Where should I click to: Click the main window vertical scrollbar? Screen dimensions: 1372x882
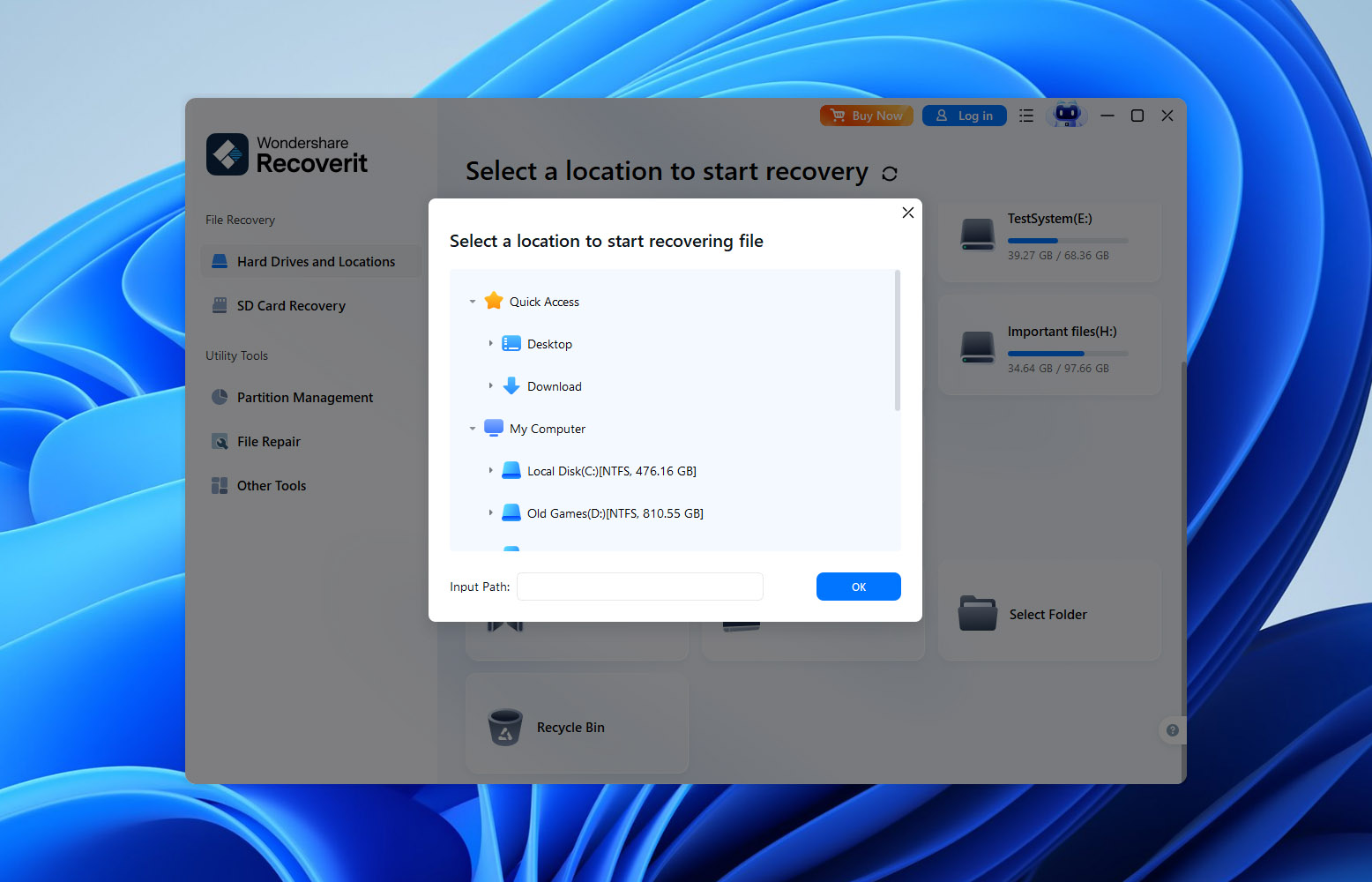pyautogui.click(x=1183, y=573)
